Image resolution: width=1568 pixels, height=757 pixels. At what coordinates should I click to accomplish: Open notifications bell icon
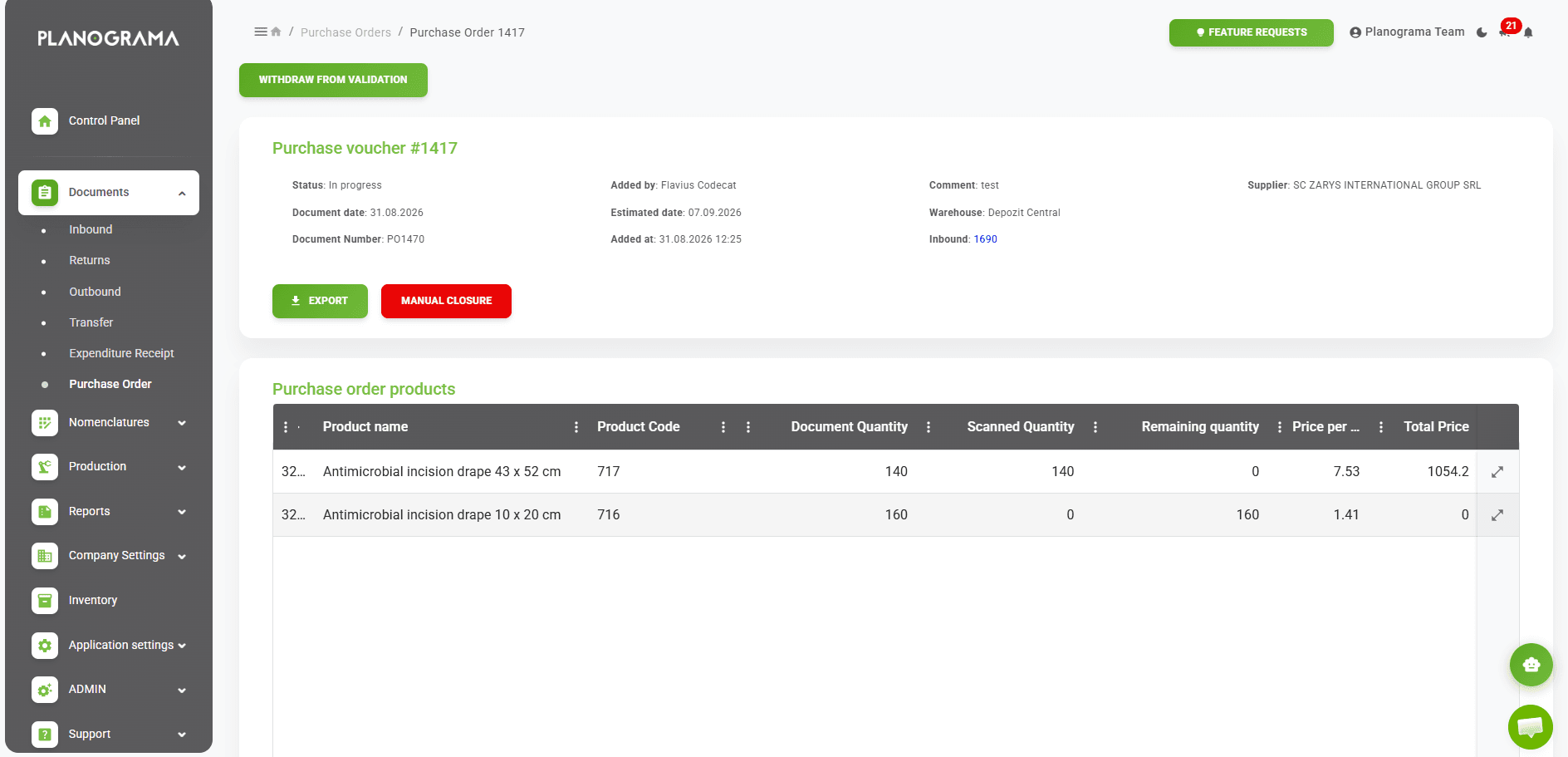(x=1528, y=32)
